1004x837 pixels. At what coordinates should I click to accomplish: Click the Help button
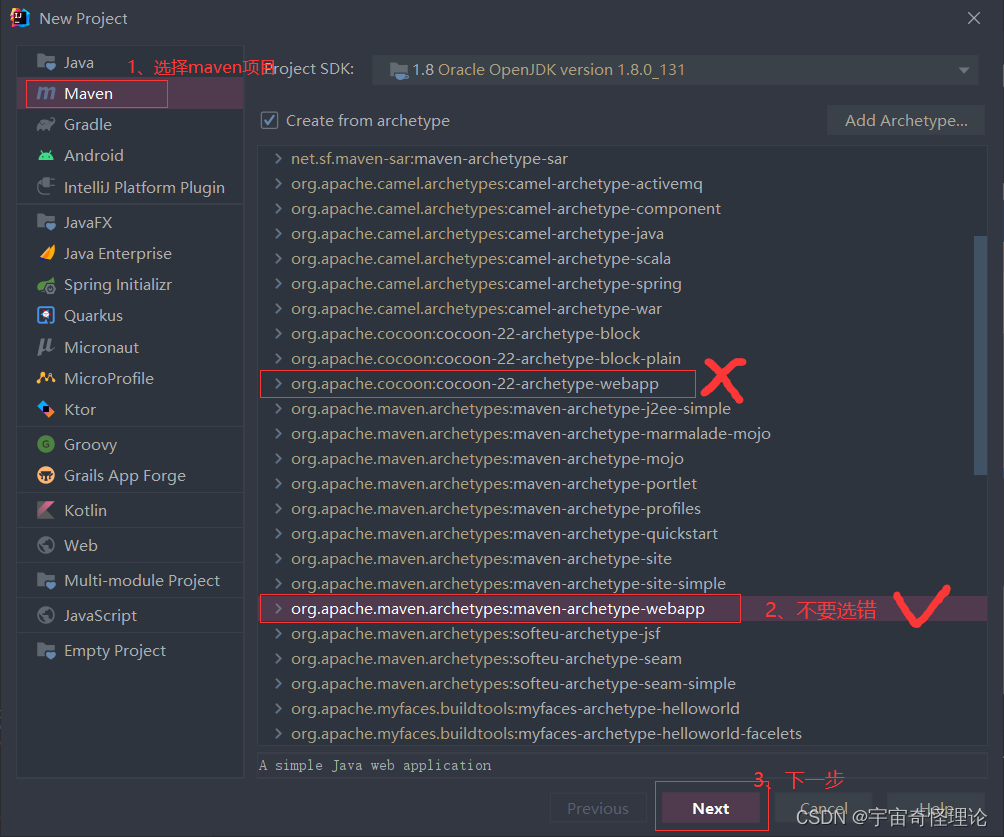pos(935,808)
